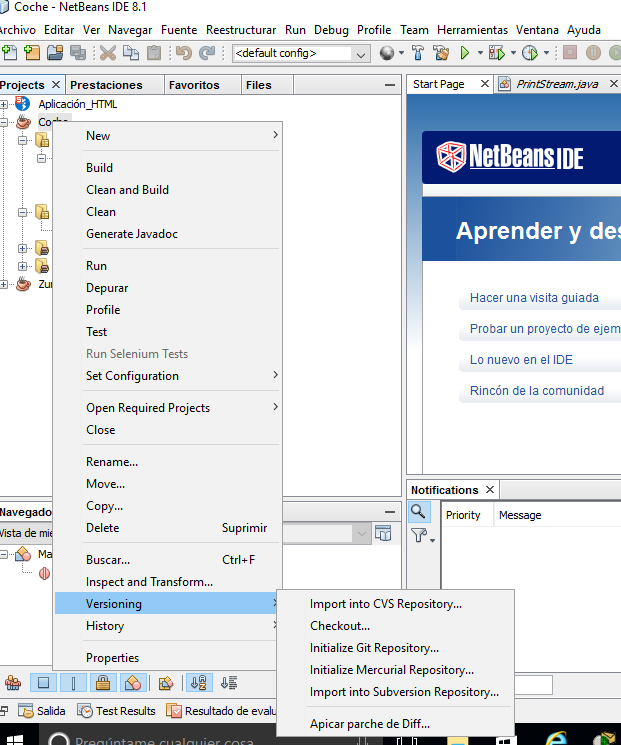Open the Hacer una visita guiada link
621x745 pixels.
click(x=534, y=298)
